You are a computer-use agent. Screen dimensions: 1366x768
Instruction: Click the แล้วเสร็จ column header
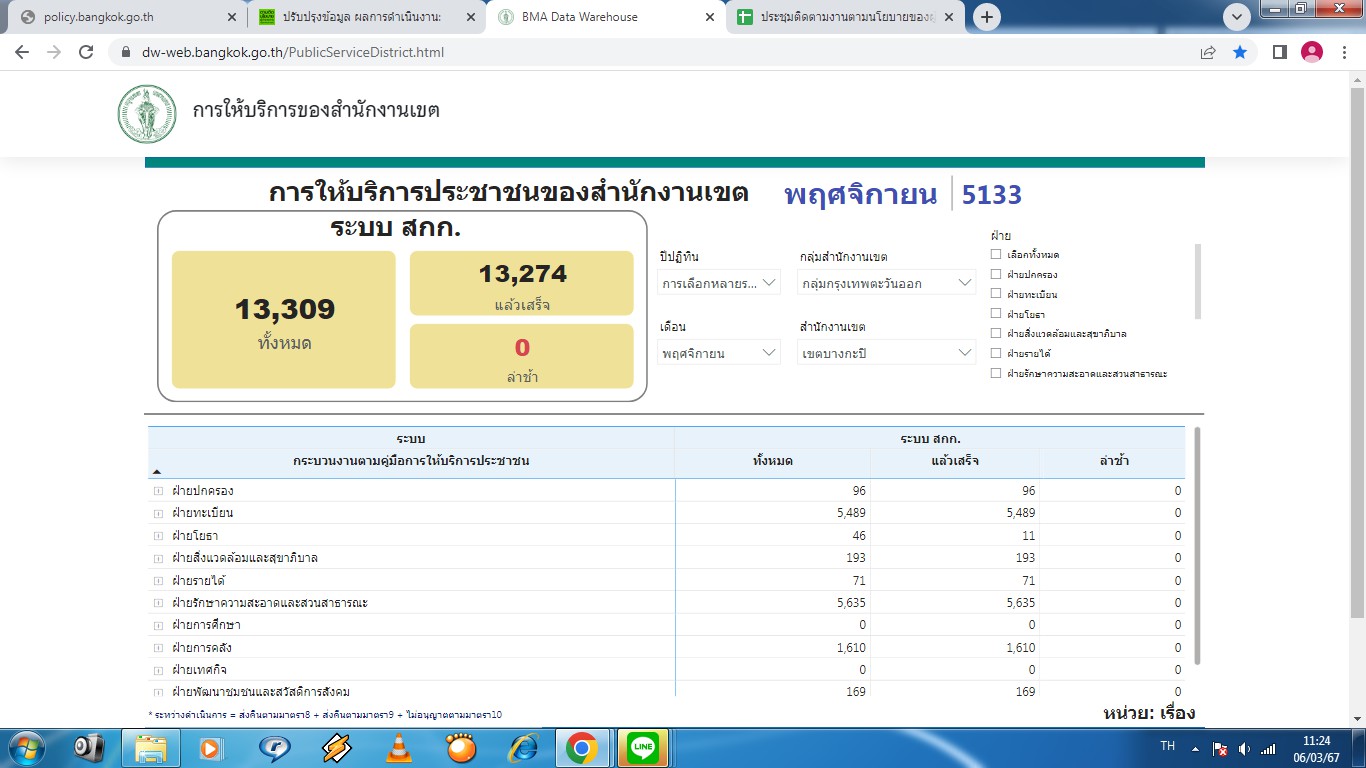point(954,461)
